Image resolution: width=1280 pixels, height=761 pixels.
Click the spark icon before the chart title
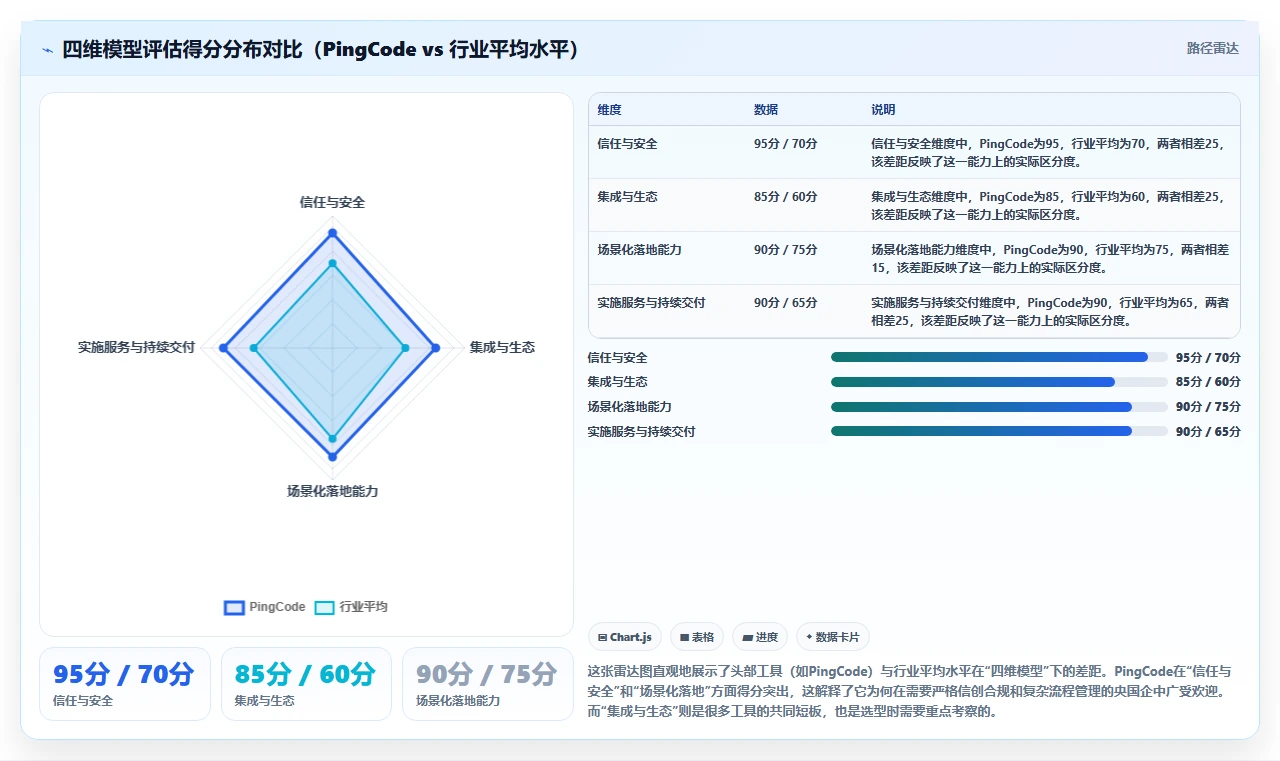pyautogui.click(x=47, y=49)
